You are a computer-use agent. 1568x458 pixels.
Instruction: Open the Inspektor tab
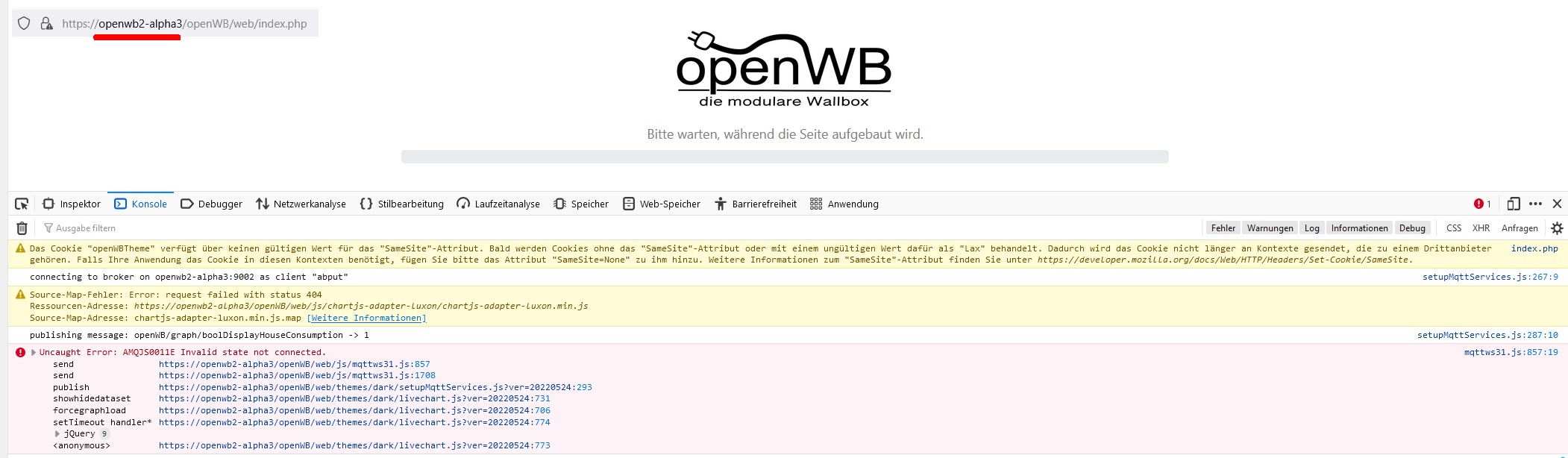pyautogui.click(x=72, y=204)
